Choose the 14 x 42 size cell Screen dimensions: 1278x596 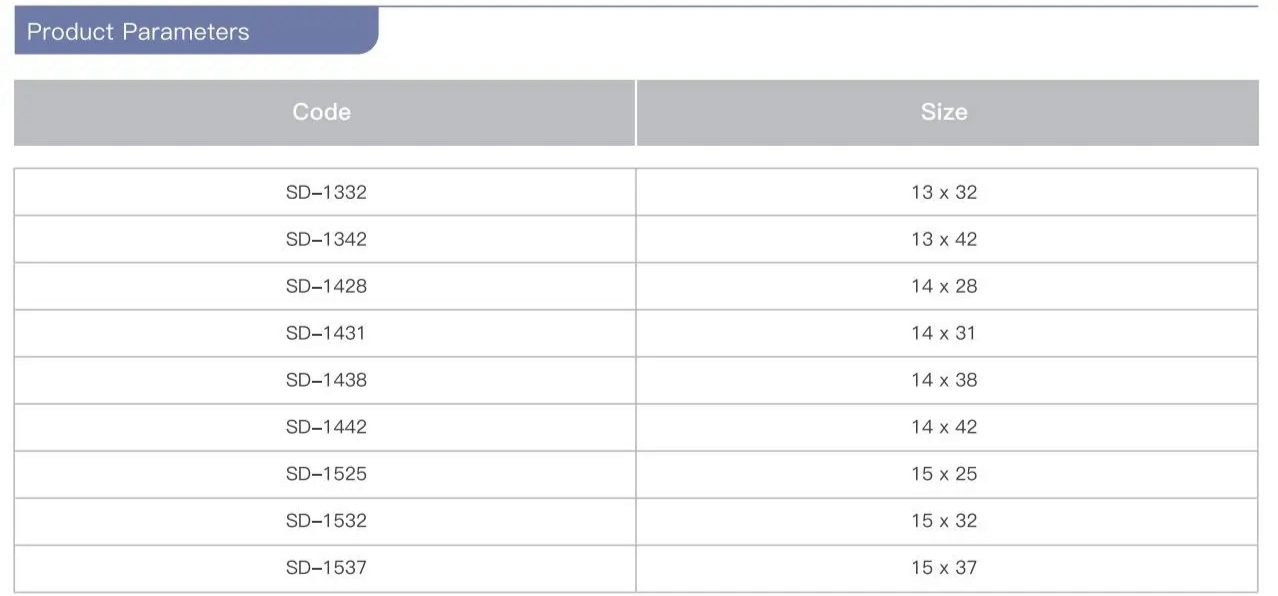[x=944, y=427]
